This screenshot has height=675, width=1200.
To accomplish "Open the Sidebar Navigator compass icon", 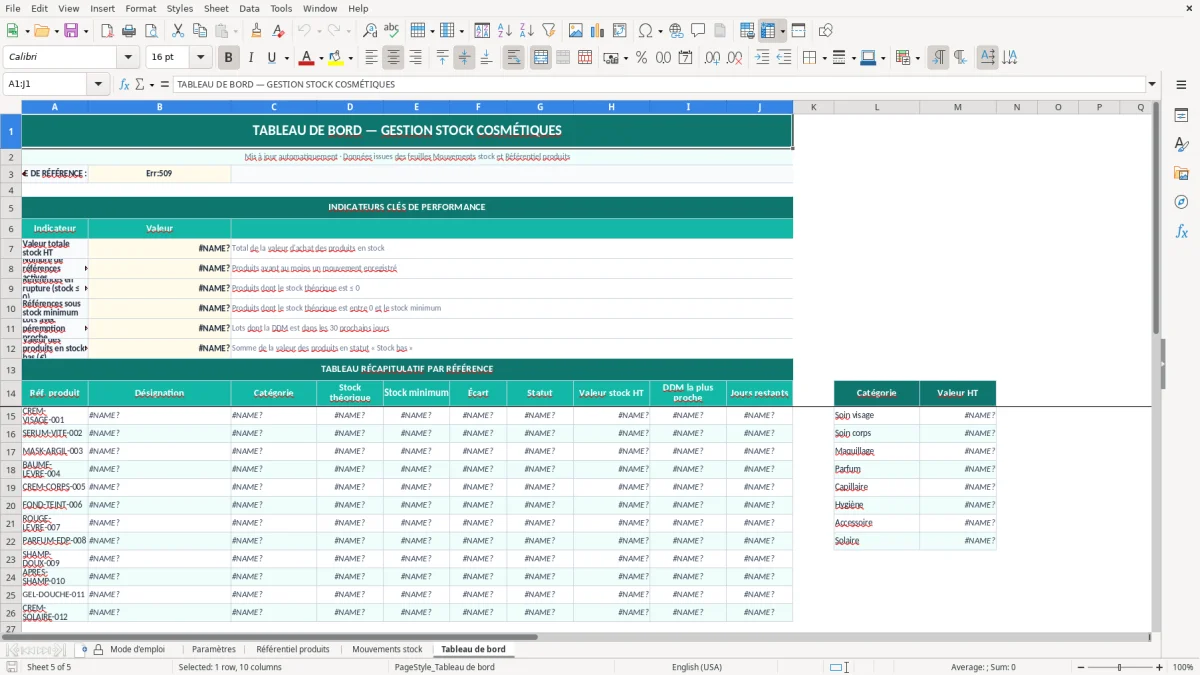I will pyautogui.click(x=1181, y=202).
